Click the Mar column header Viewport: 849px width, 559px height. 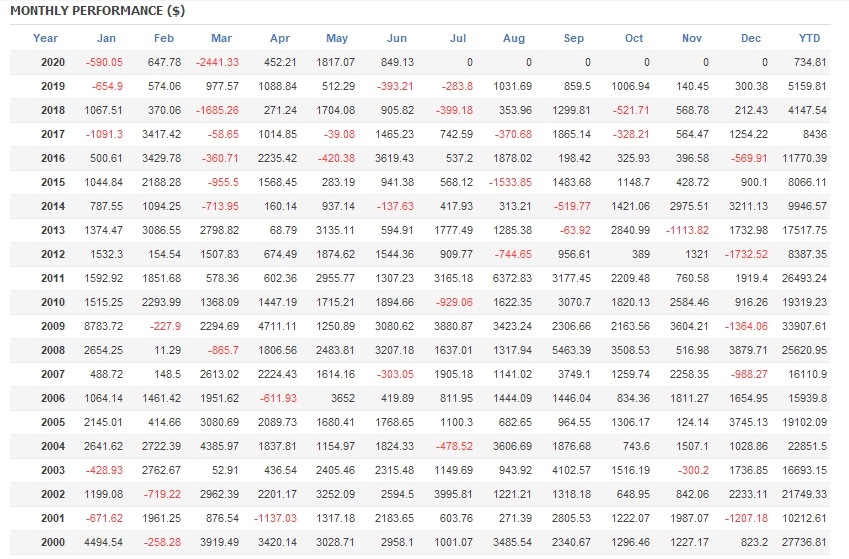221,38
